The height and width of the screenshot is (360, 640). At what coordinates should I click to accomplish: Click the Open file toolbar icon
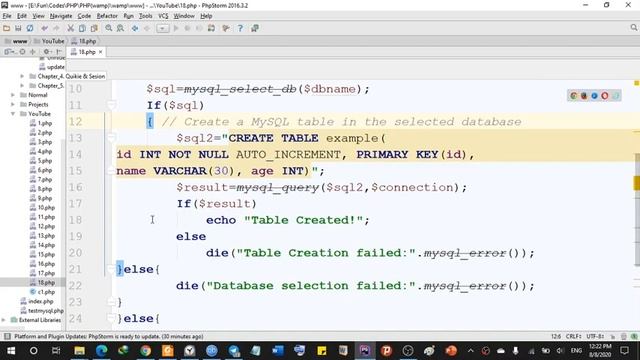point(7,28)
